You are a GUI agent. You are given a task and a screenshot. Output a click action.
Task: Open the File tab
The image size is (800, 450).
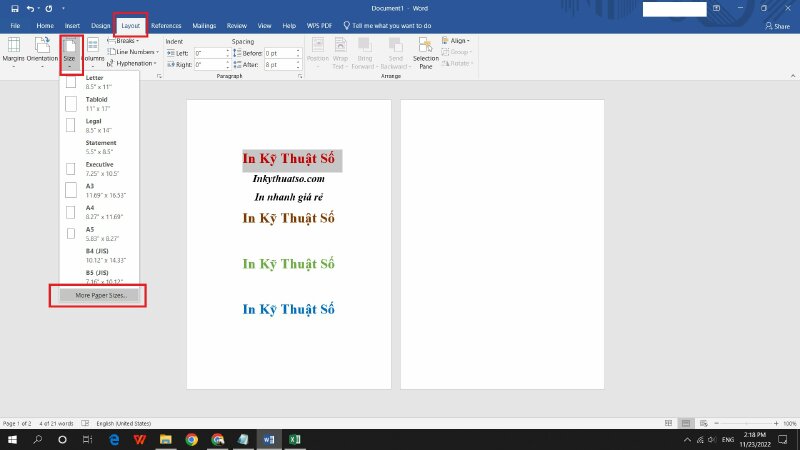[15, 26]
